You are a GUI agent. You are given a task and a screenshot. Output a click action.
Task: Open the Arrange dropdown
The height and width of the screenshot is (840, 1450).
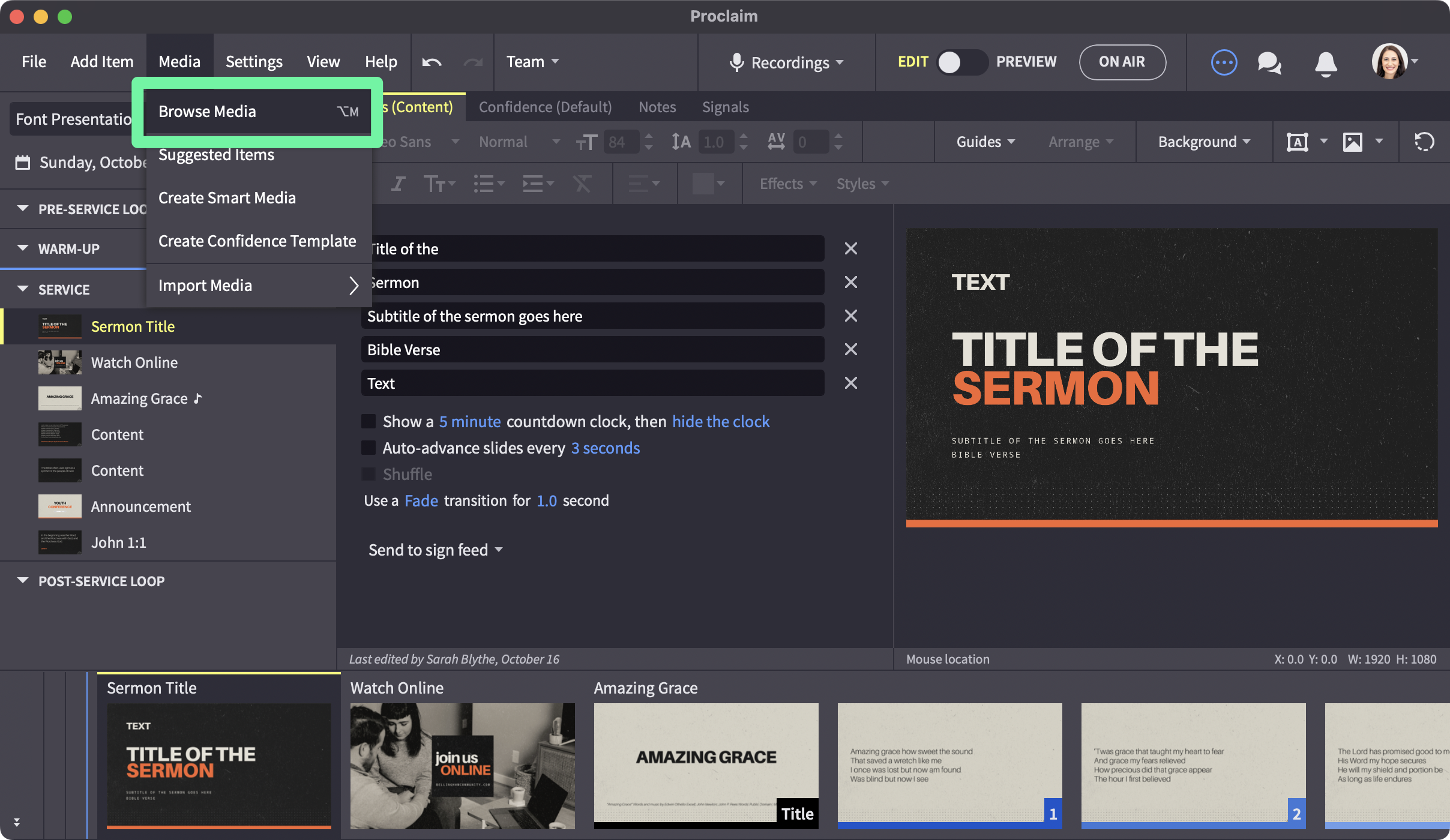point(1080,142)
